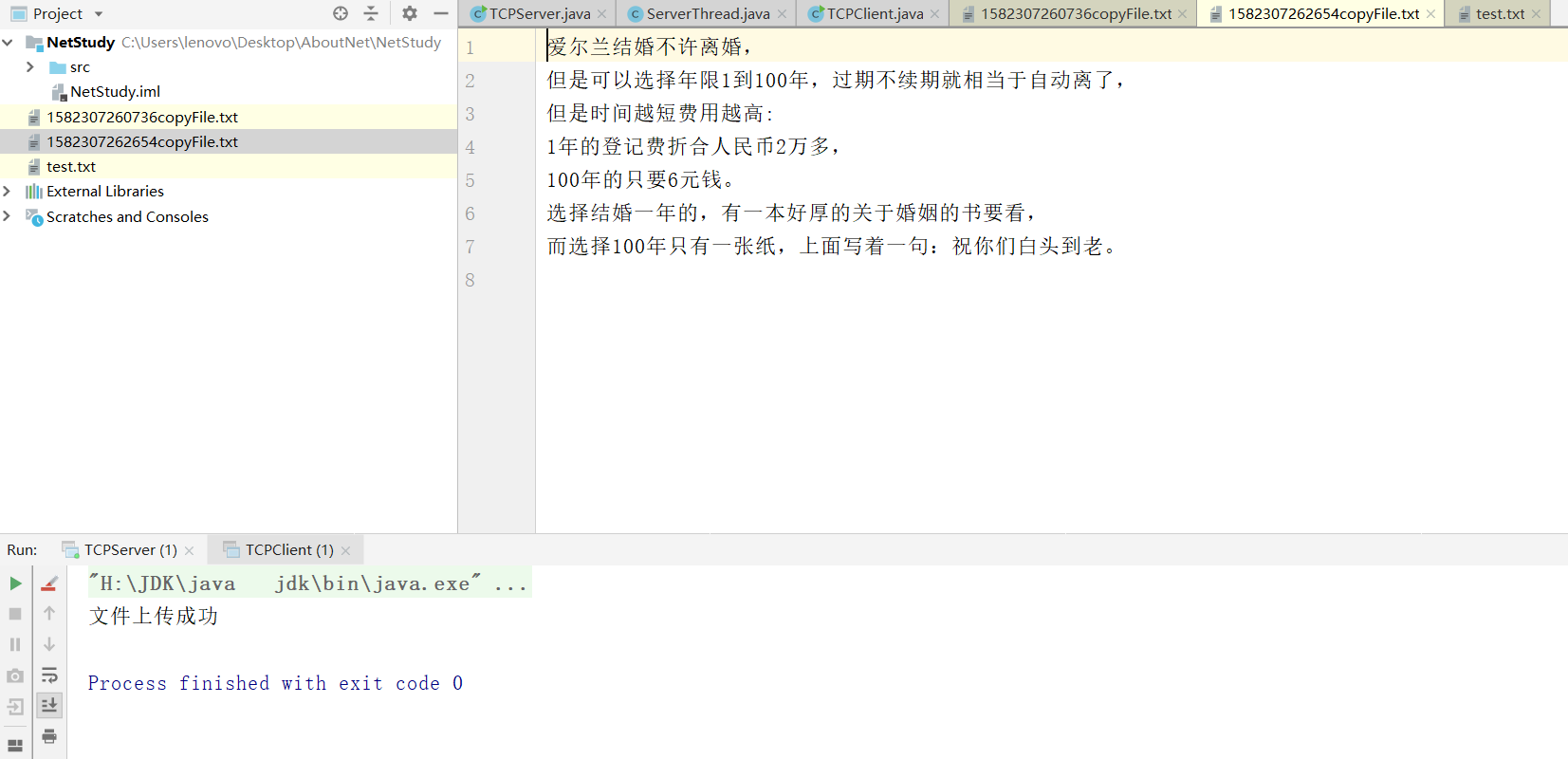Click the Down the stack trace arrow
Screen dimensions: 1568x759
[49, 644]
